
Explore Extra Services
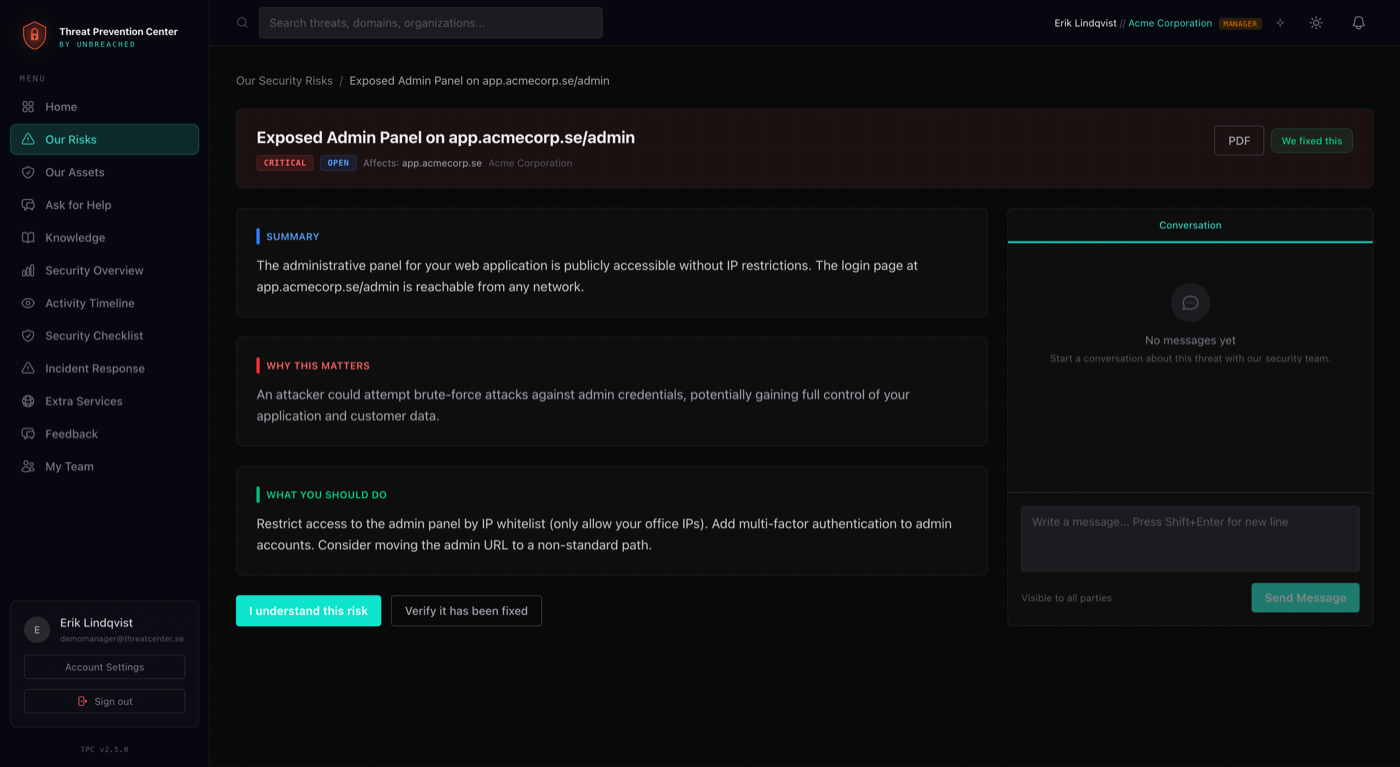point(83,400)
